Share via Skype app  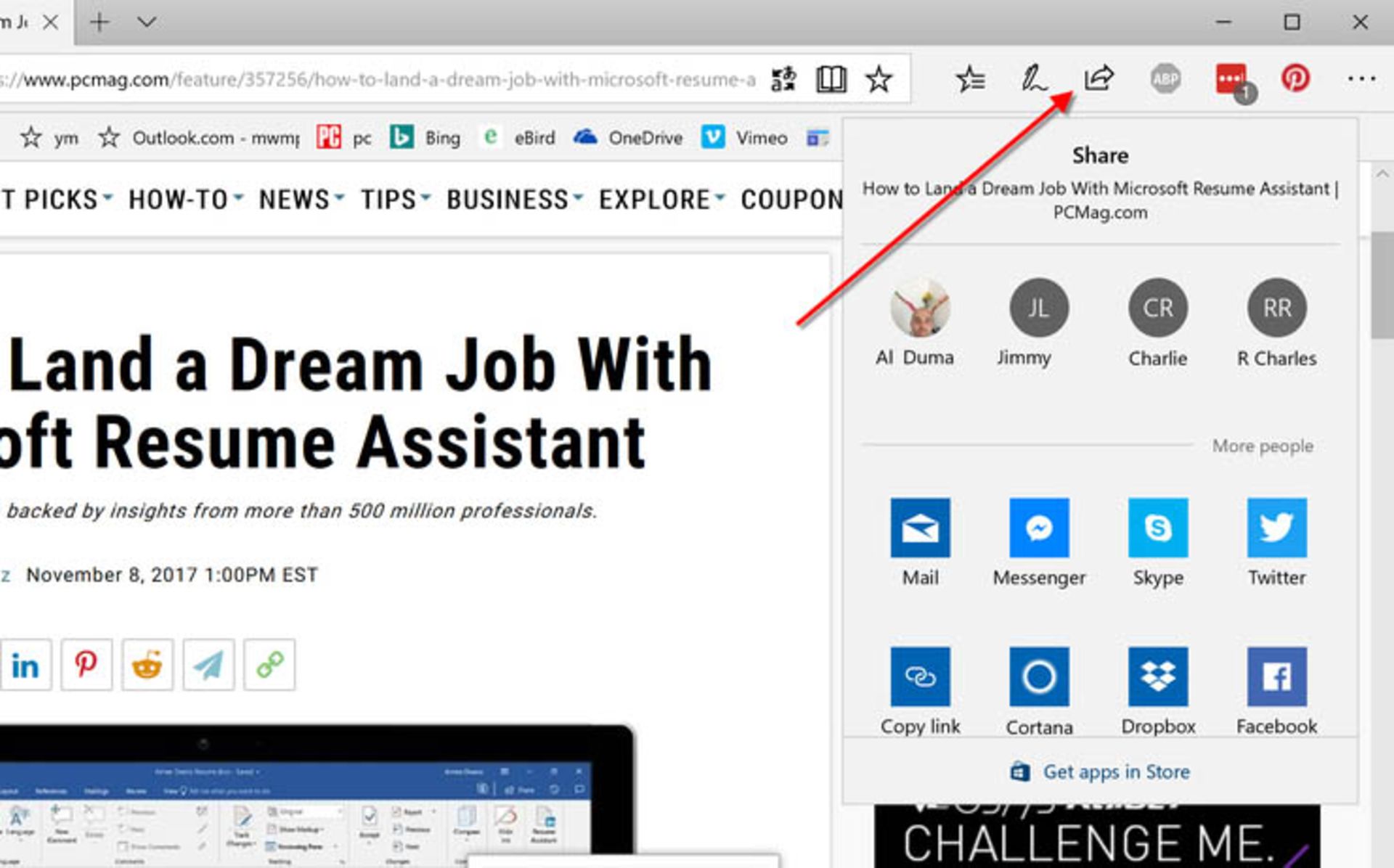[x=1158, y=541]
